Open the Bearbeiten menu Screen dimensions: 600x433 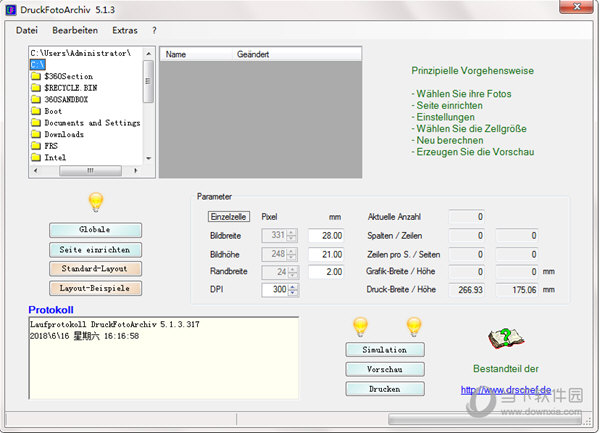[x=75, y=30]
